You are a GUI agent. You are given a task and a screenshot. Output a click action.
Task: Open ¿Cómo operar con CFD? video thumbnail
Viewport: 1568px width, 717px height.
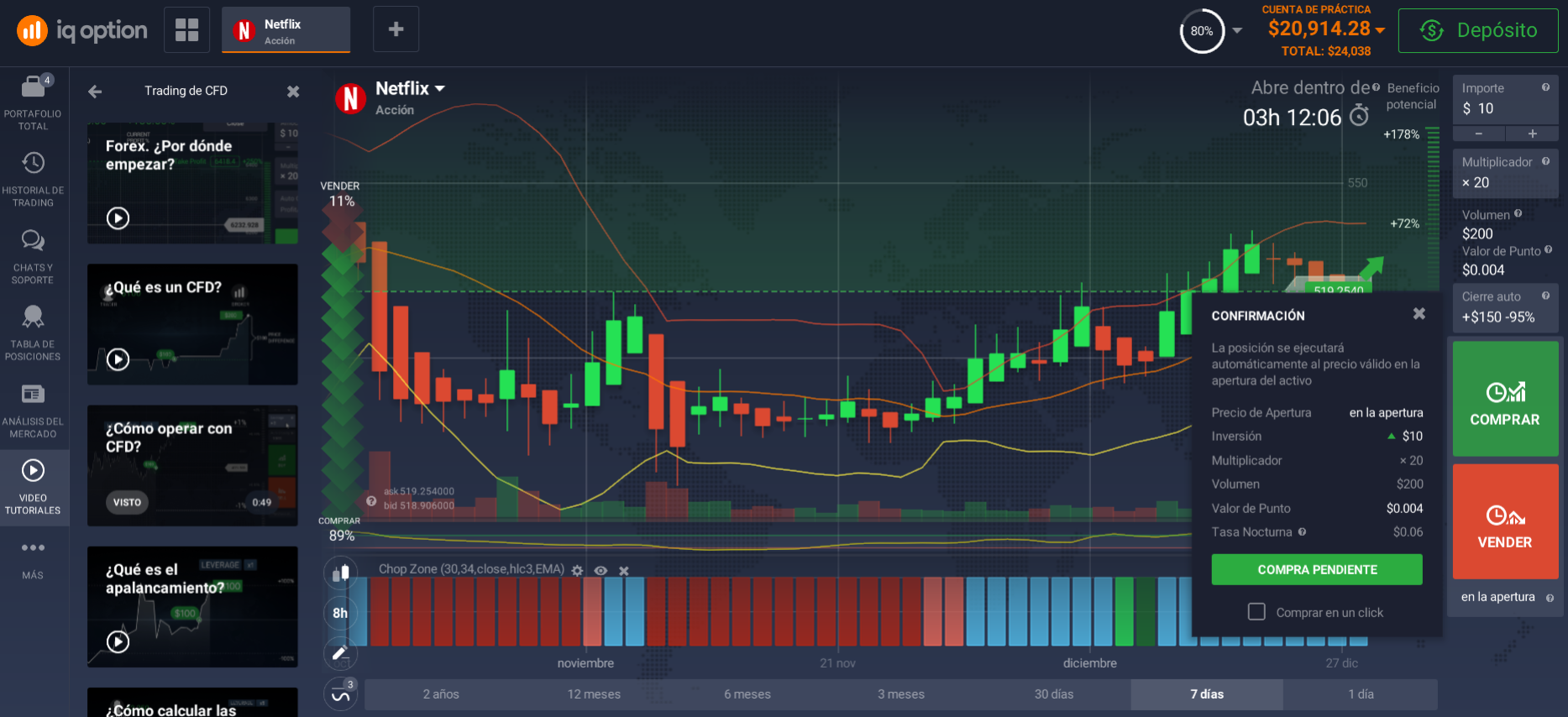pyautogui.click(x=192, y=466)
